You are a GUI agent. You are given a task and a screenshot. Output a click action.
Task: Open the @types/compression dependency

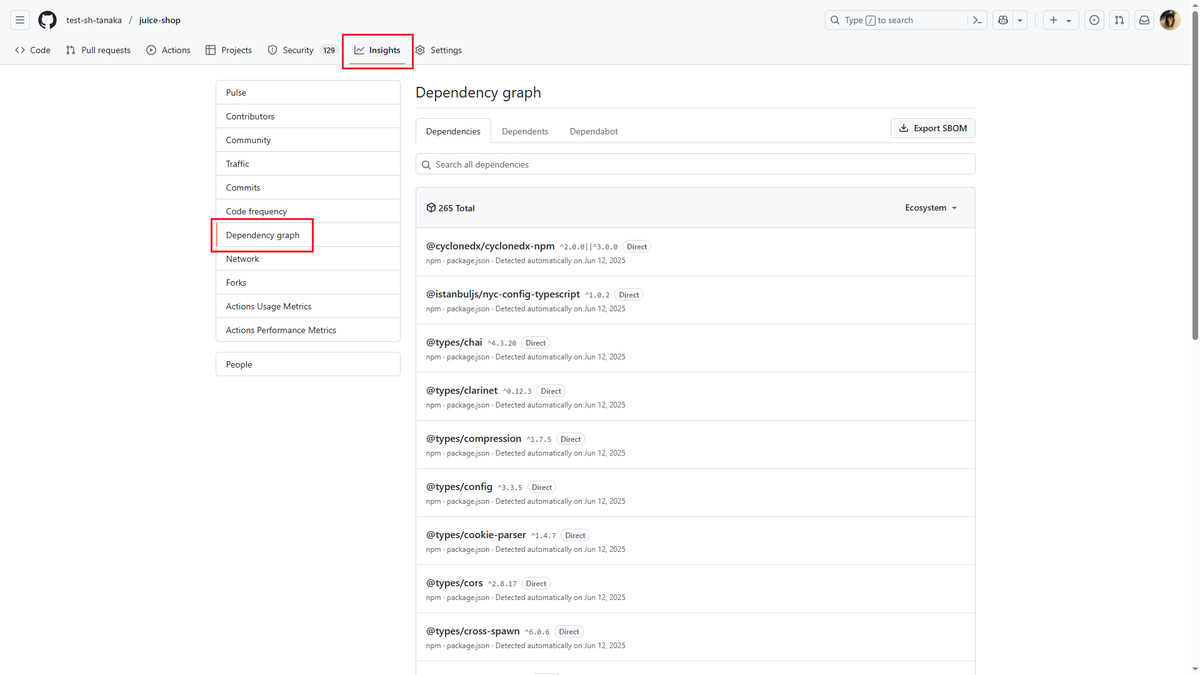point(474,438)
